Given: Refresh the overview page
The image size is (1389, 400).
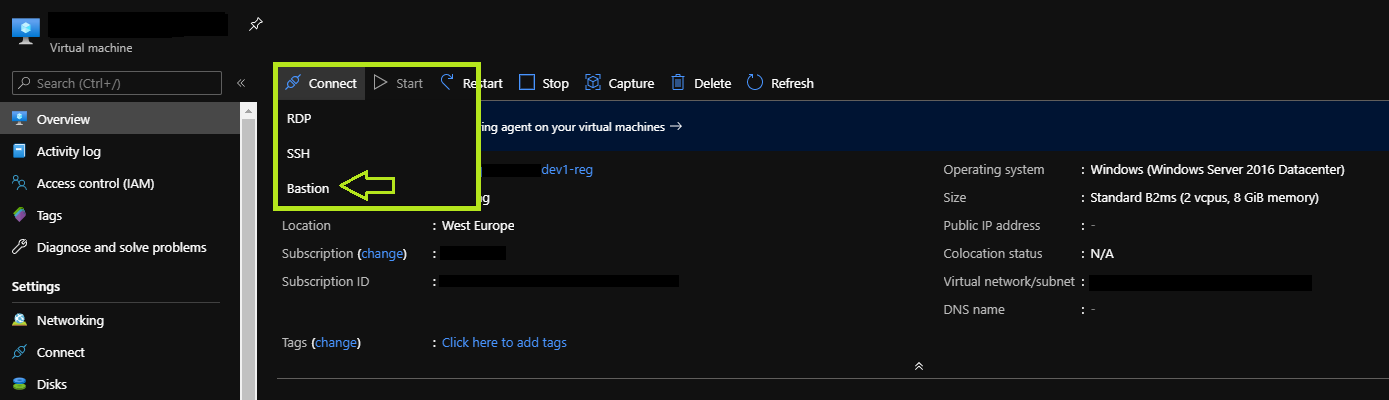Looking at the screenshot, I should click(780, 83).
